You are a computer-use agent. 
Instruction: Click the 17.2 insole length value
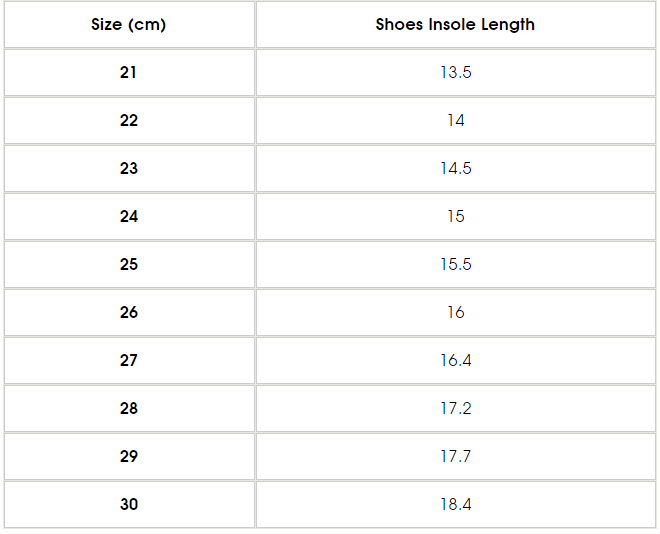(x=455, y=408)
